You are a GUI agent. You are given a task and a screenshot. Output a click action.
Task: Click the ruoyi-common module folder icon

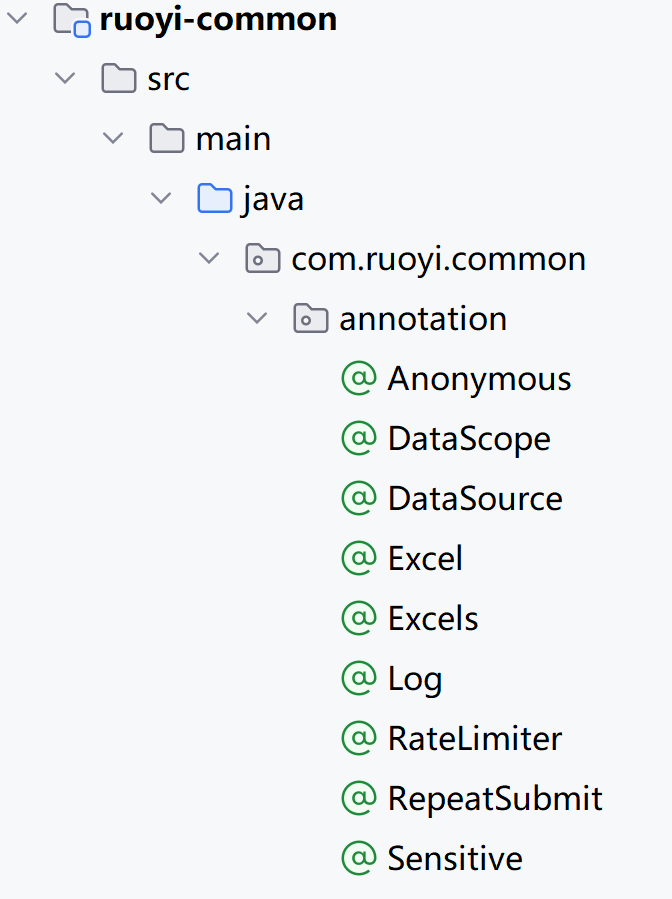[72, 19]
